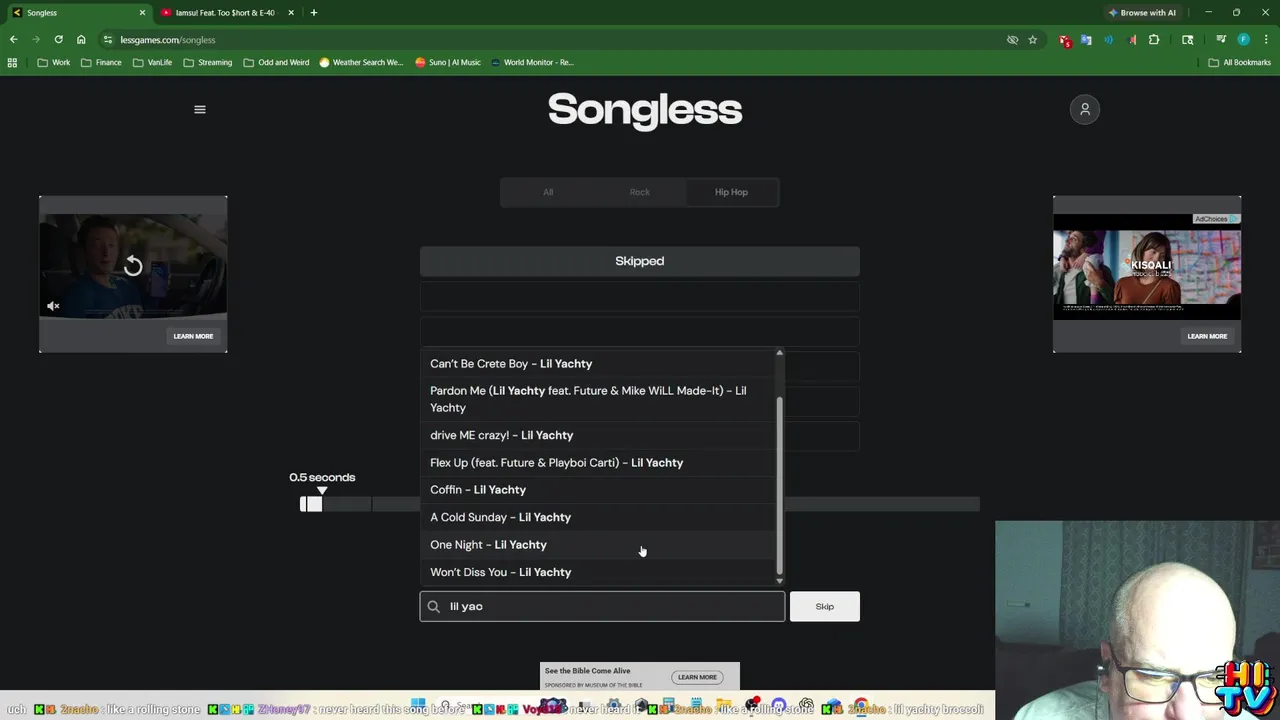Click Learn More on right ad
The width and height of the screenshot is (1280, 720).
click(1207, 336)
